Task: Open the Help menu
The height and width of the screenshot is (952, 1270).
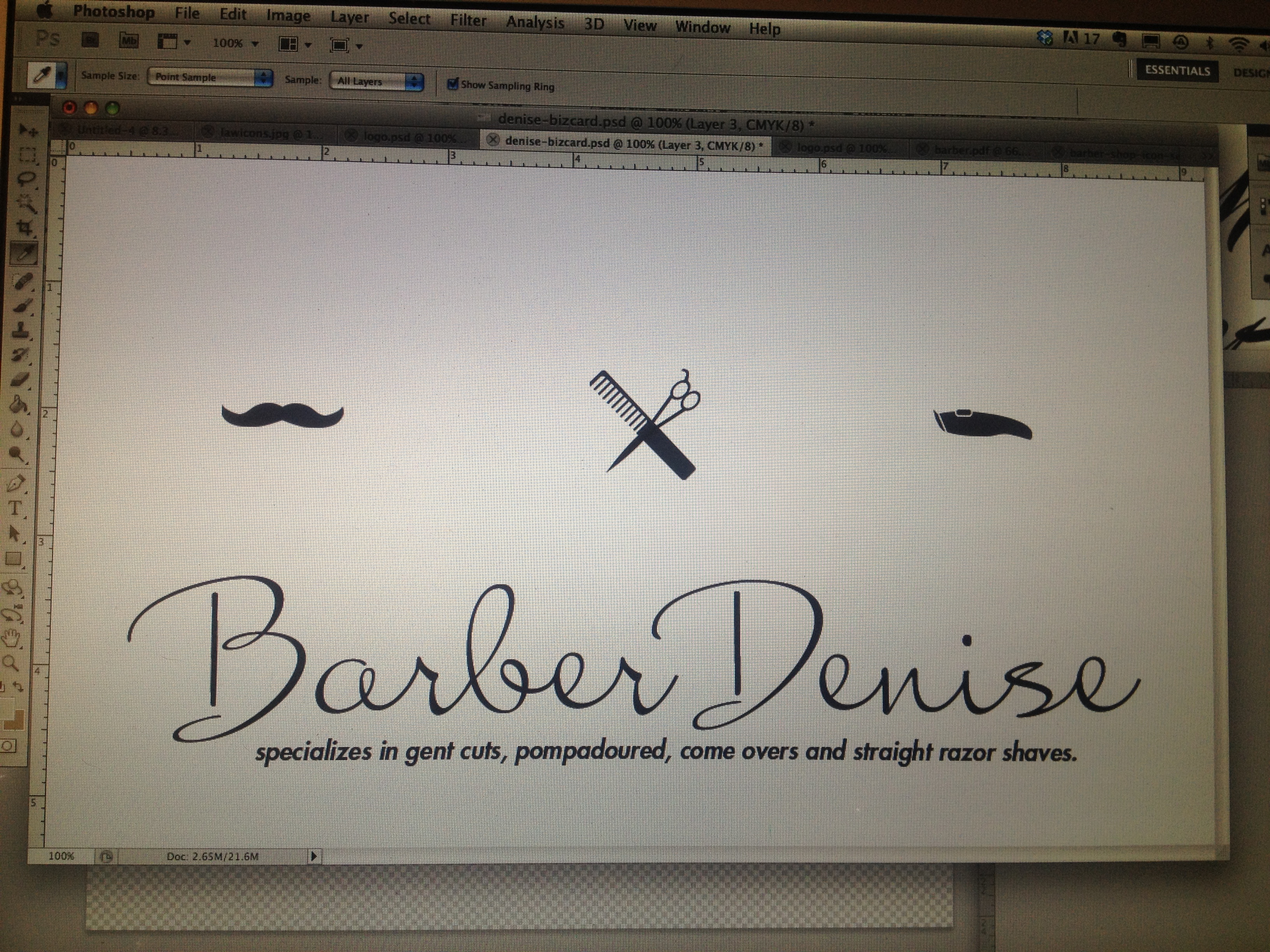Action: 764,29
